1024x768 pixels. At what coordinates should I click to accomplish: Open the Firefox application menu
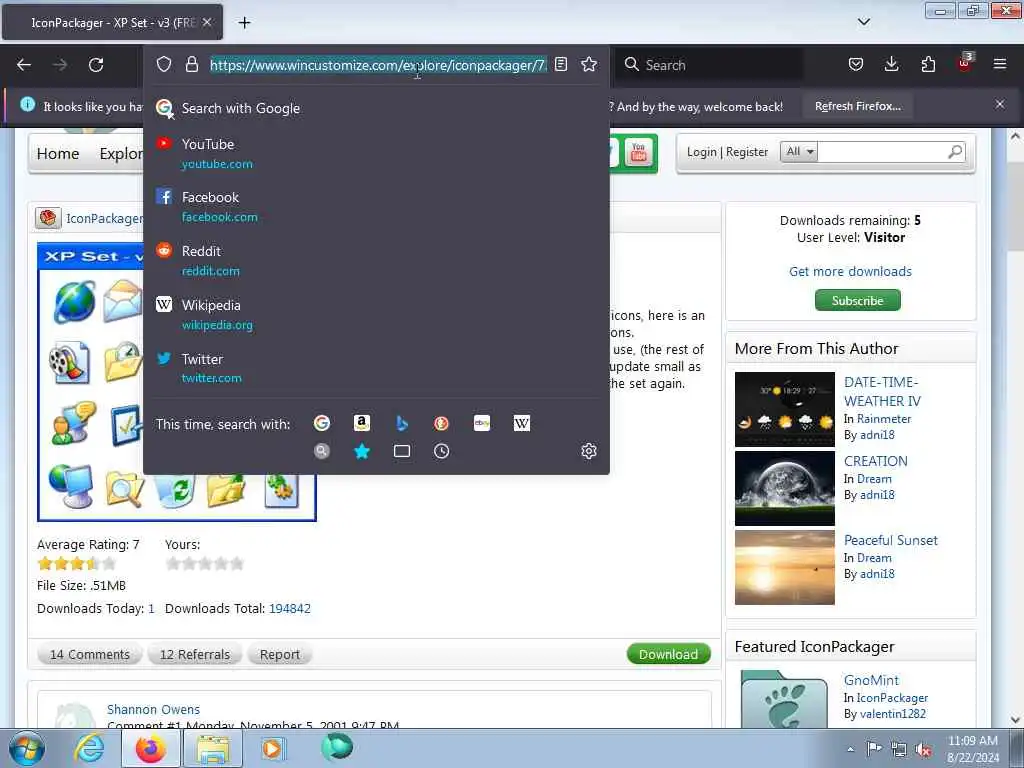(x=1000, y=64)
